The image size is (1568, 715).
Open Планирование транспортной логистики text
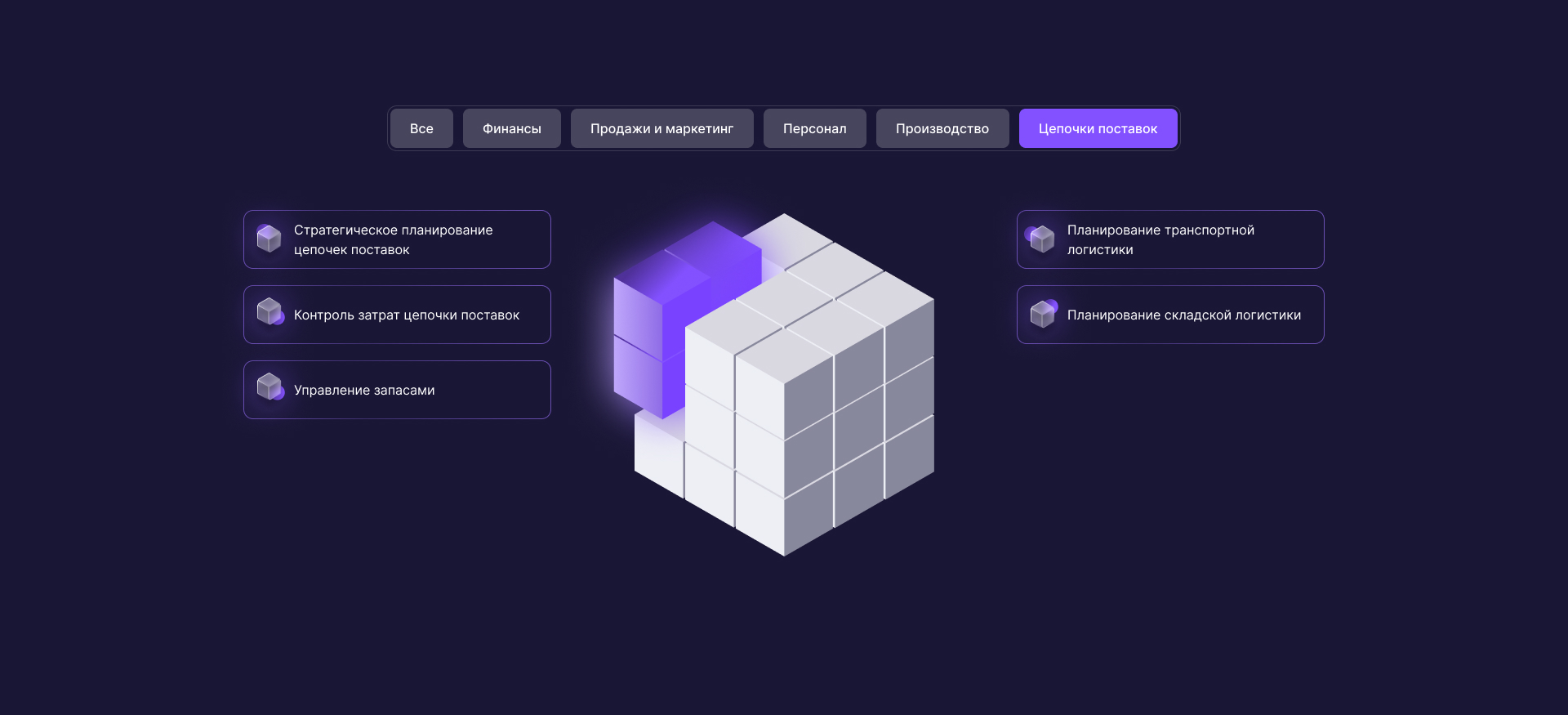pos(1160,240)
